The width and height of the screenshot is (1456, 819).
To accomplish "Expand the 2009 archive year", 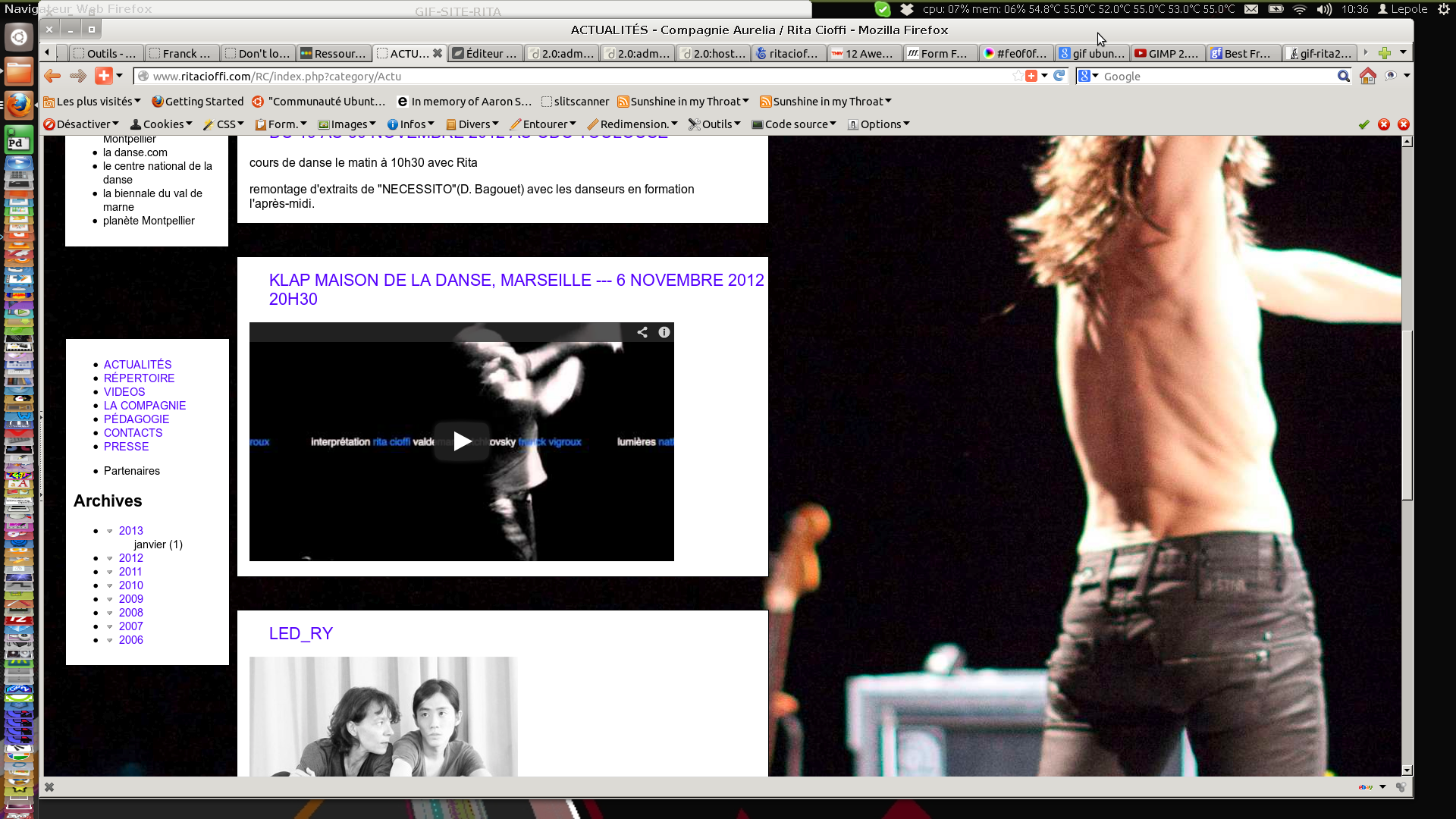I will 110,599.
